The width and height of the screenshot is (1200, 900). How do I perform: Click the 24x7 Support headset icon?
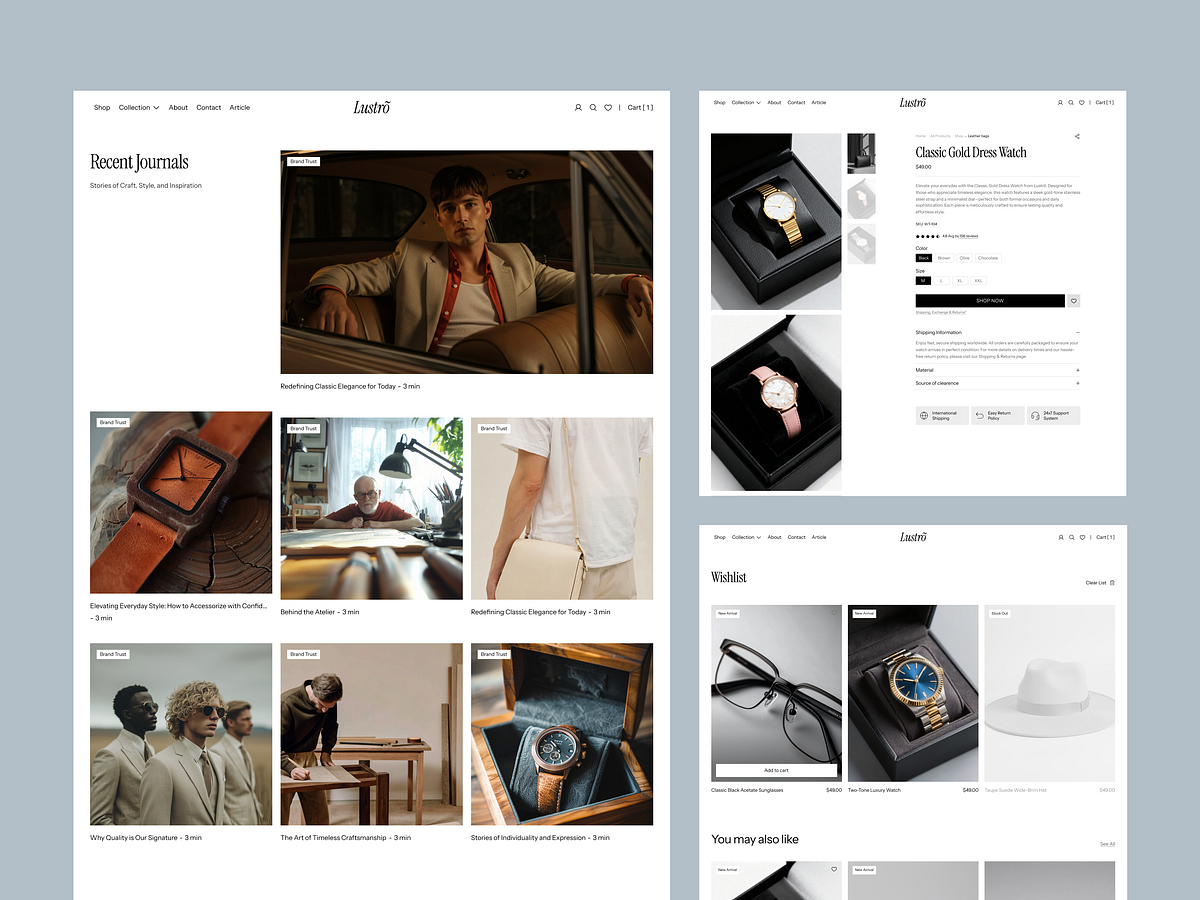1036,415
